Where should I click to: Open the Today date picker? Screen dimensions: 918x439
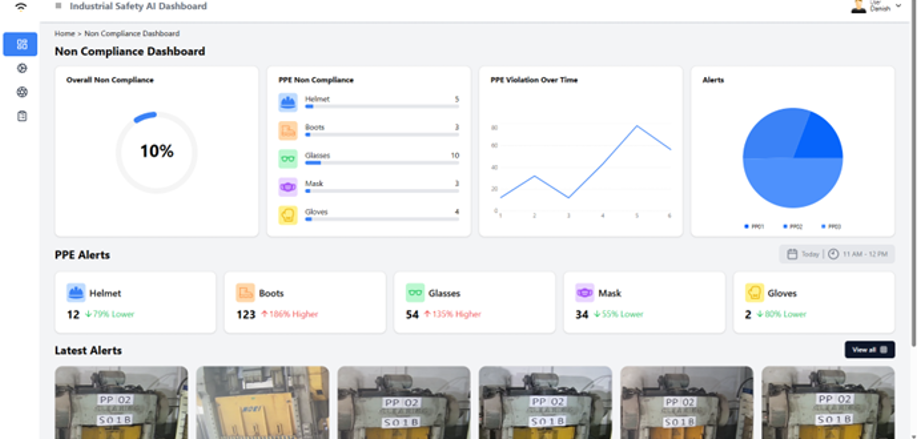coord(803,254)
